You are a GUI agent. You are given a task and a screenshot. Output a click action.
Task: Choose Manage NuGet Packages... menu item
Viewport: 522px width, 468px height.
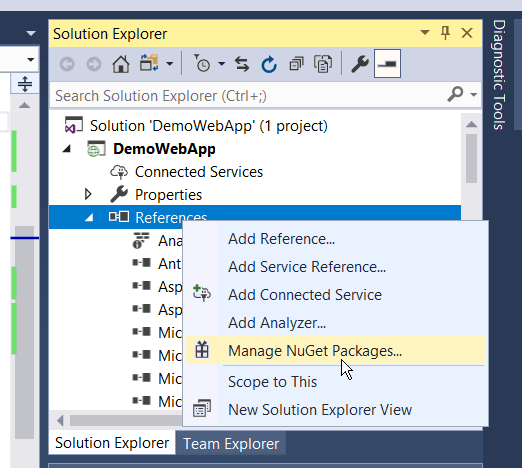click(x=335, y=350)
